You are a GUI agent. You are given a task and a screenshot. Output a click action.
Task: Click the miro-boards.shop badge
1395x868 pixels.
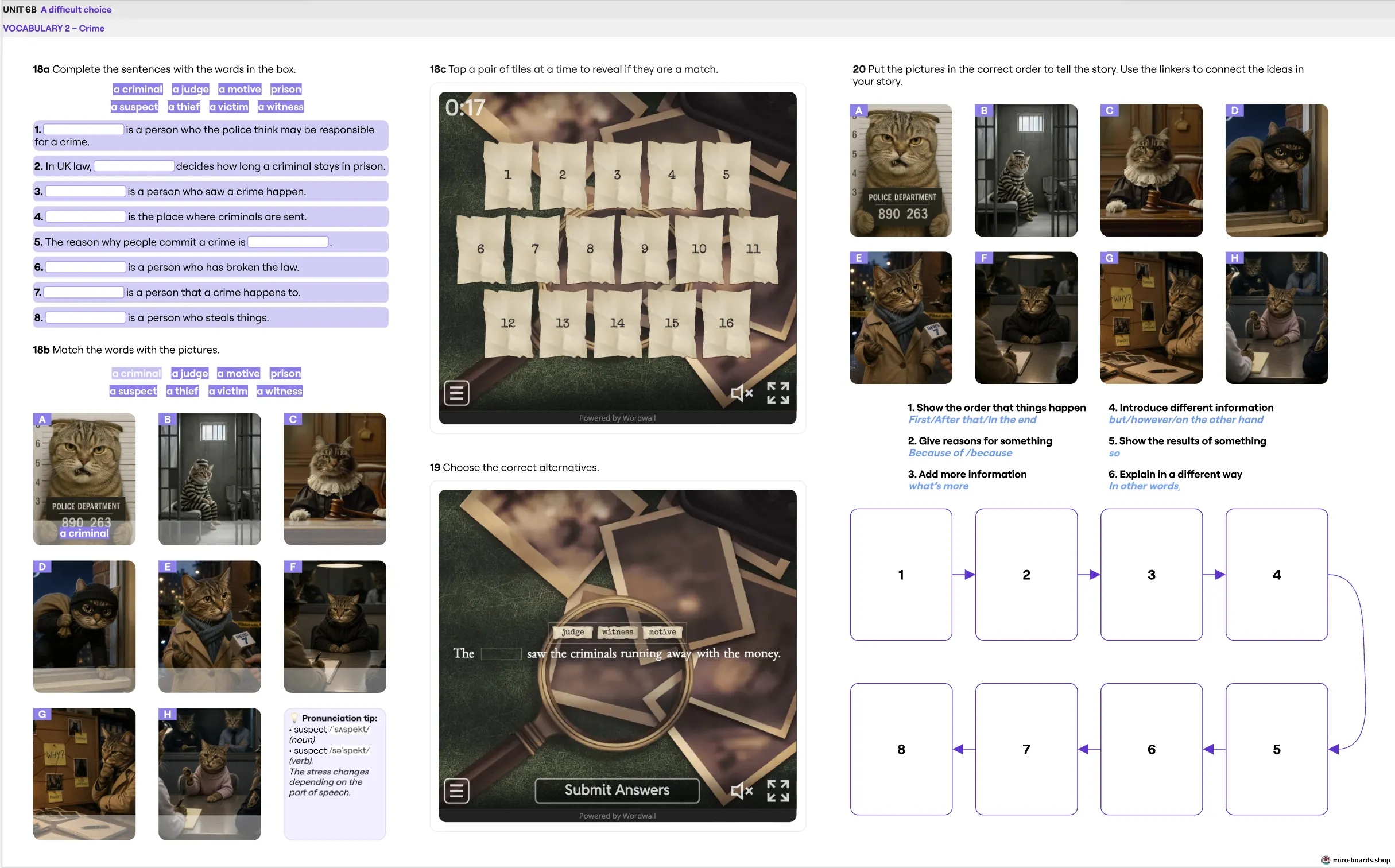(1355, 860)
